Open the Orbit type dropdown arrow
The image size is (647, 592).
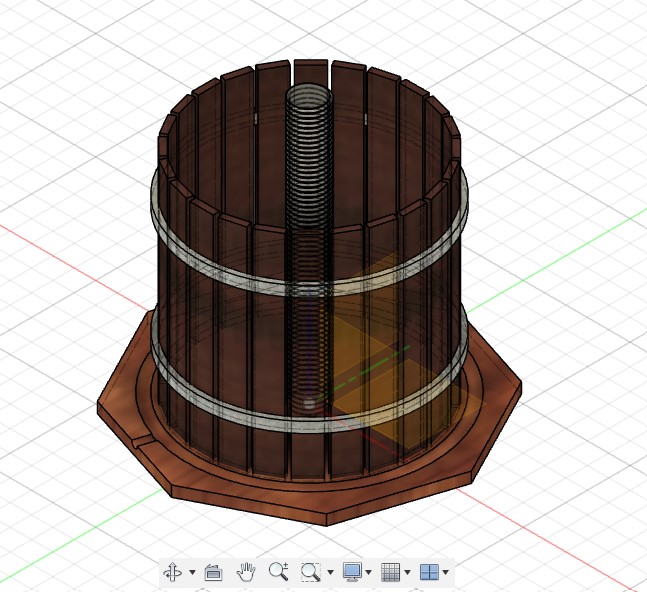[192, 572]
